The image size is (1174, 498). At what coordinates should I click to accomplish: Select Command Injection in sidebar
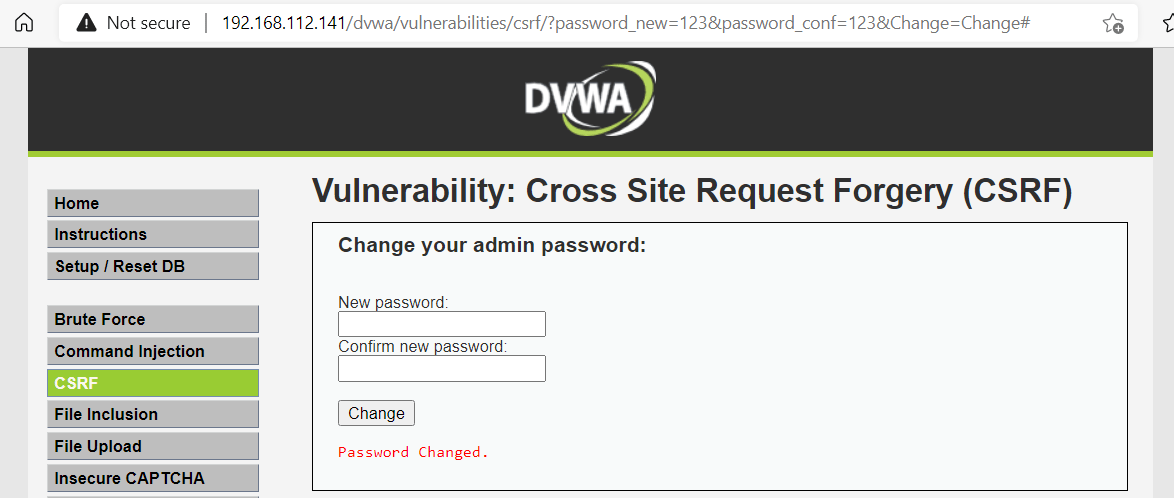coord(153,351)
